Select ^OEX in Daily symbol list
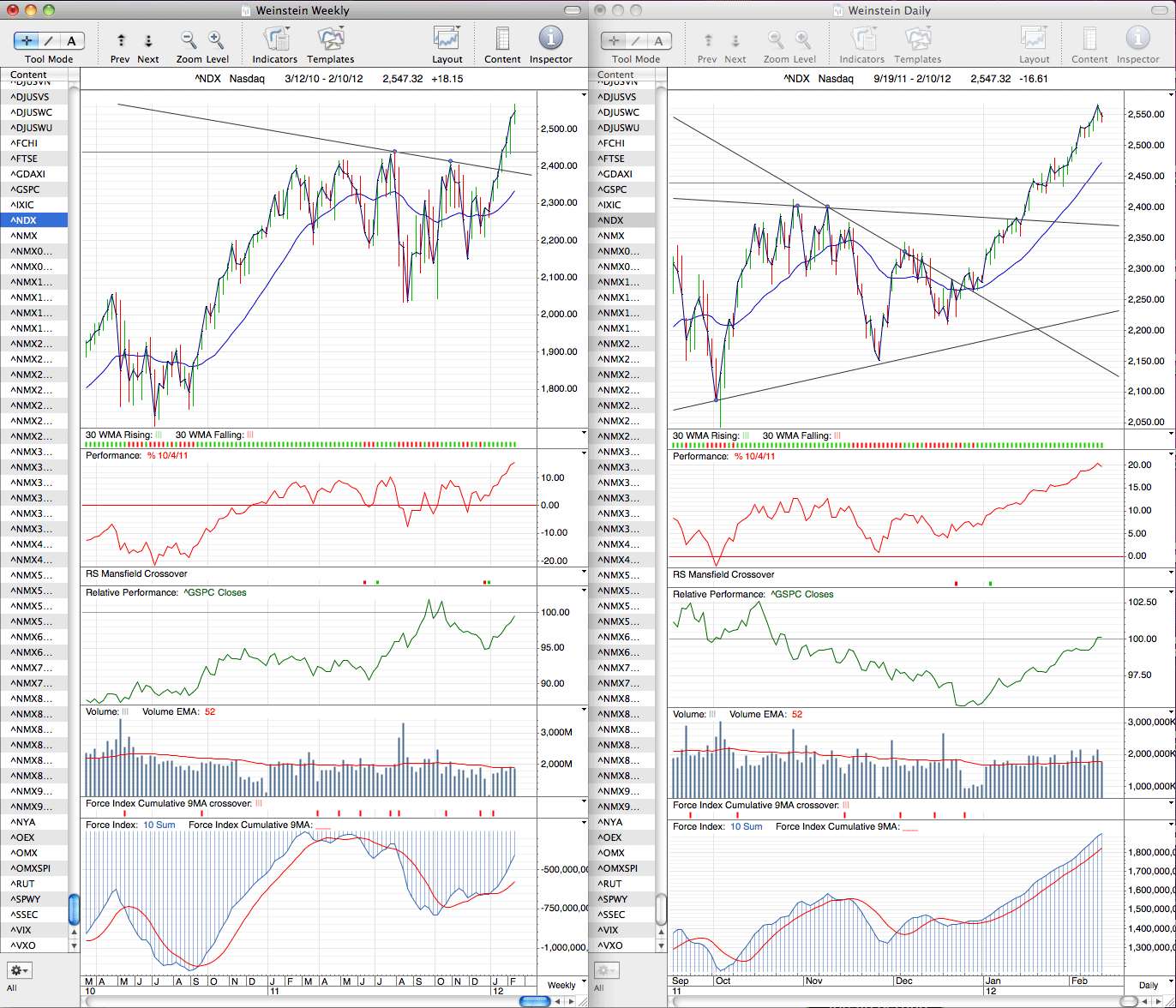 (x=621, y=837)
